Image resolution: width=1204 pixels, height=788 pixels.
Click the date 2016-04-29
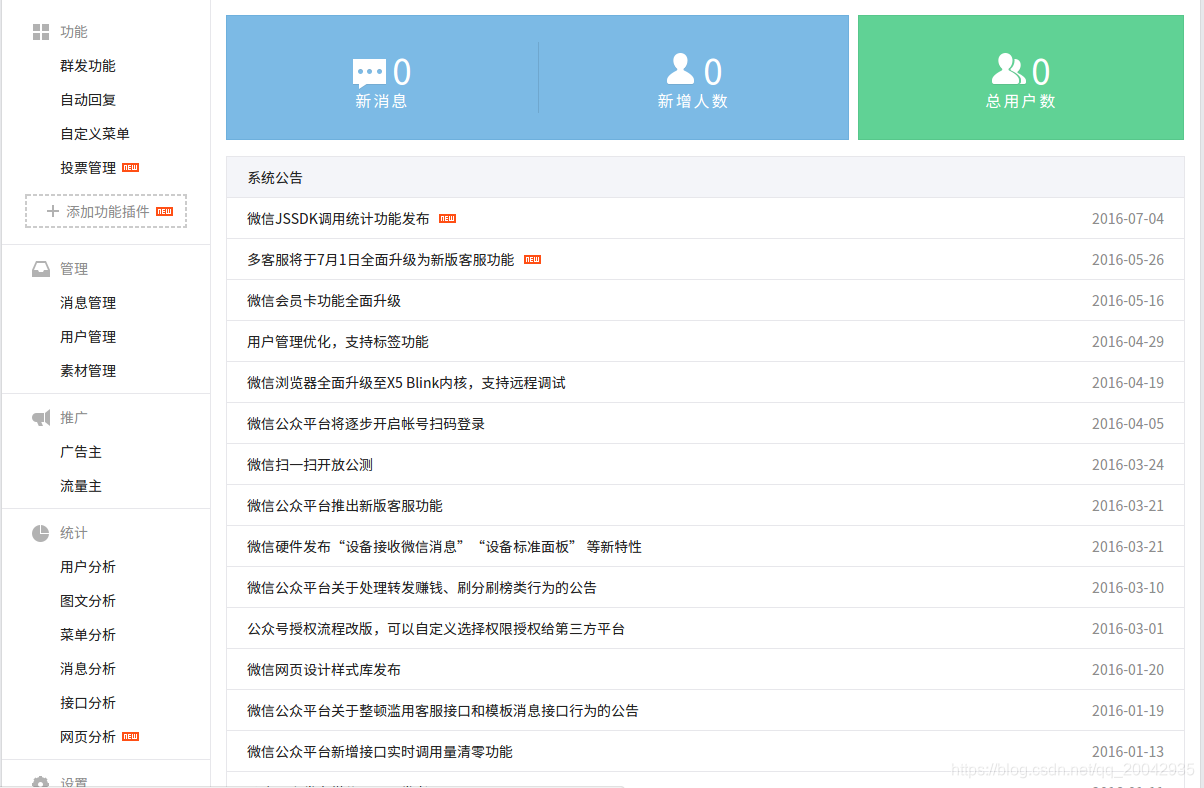point(1128,342)
